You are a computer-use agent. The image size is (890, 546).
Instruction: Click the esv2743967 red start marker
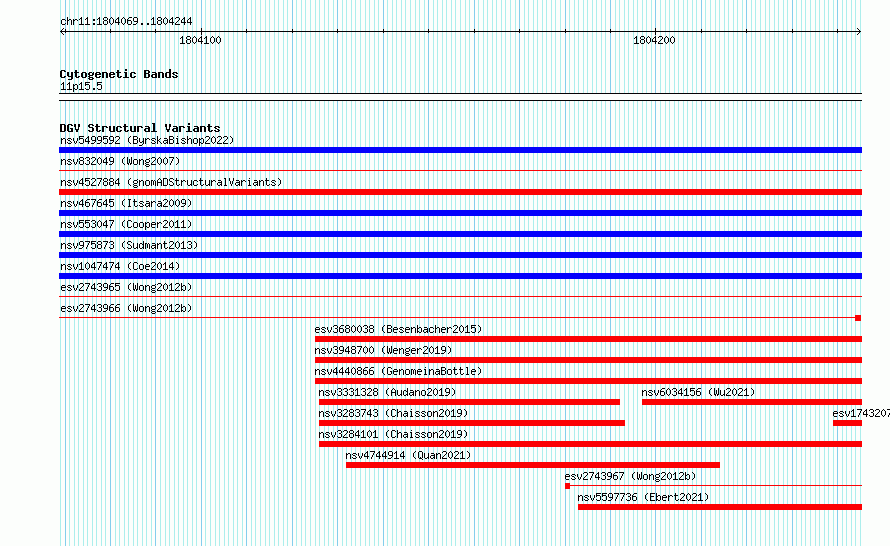click(x=568, y=486)
